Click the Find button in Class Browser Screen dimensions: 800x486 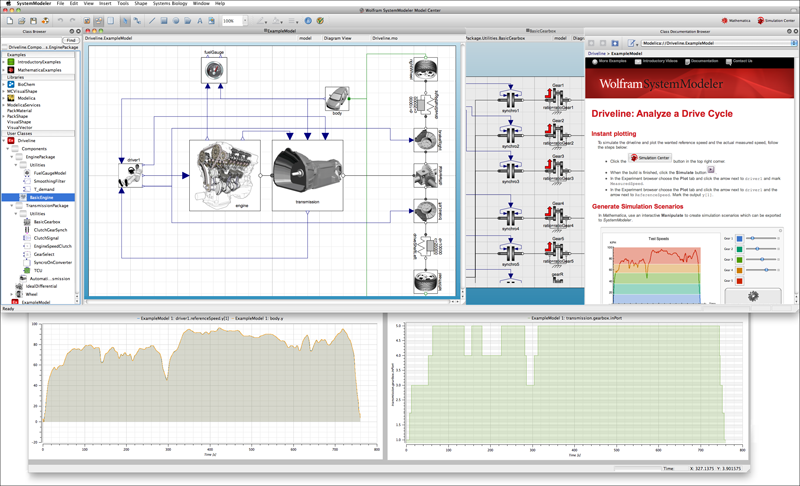click(71, 40)
